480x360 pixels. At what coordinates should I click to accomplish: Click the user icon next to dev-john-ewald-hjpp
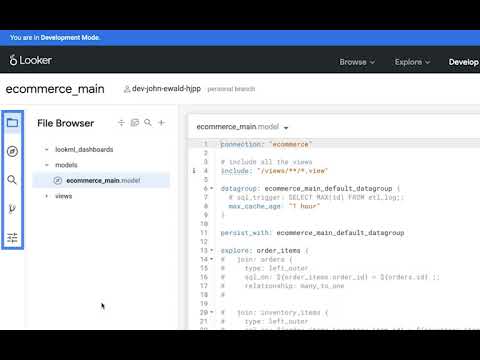[127, 89]
